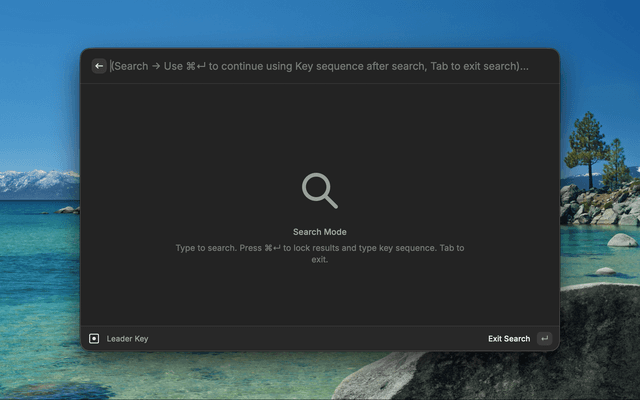Click the large magnifying glass icon
Viewport: 640px width, 400px height.
pyautogui.click(x=320, y=190)
